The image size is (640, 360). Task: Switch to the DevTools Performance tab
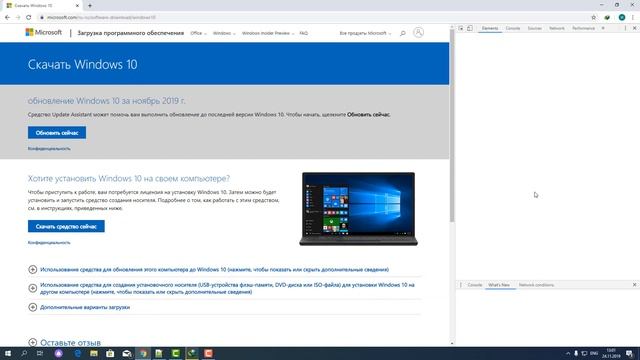[583, 28]
